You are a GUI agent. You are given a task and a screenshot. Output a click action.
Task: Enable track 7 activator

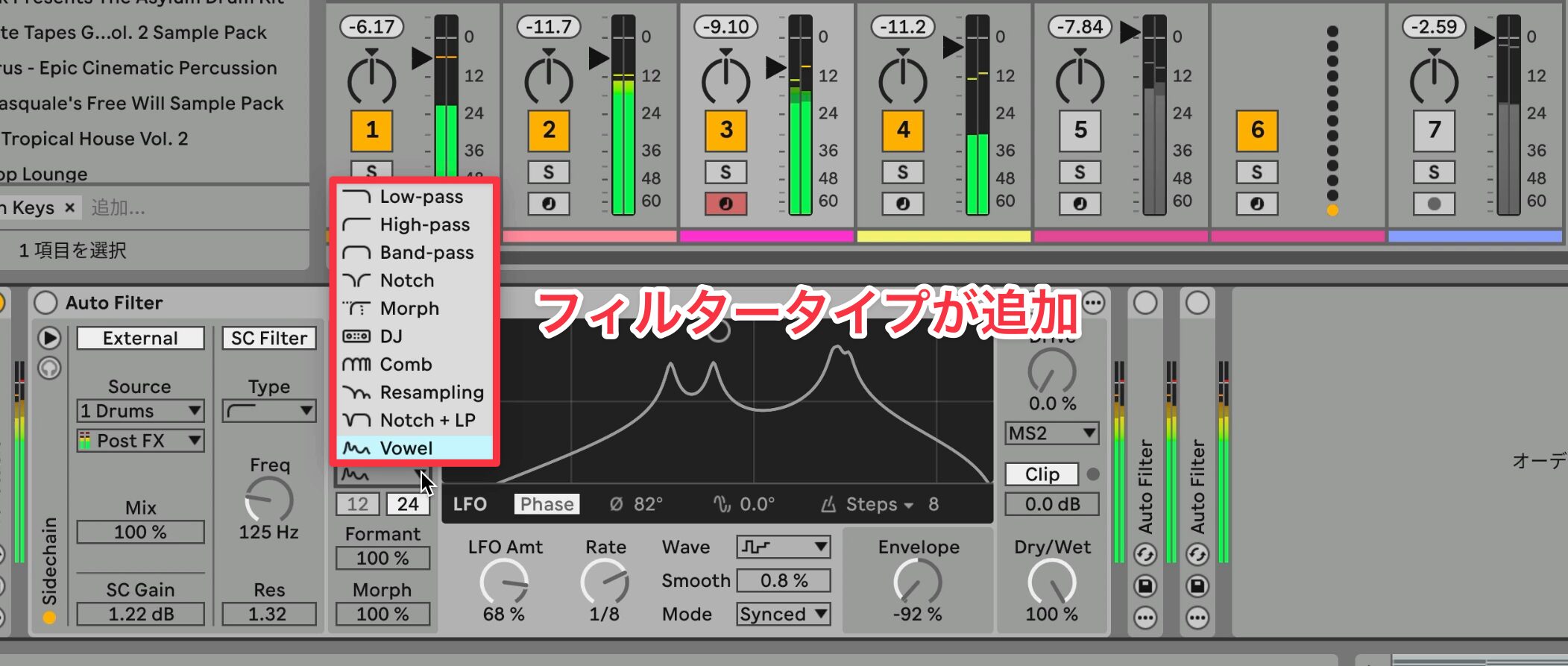(x=1435, y=130)
